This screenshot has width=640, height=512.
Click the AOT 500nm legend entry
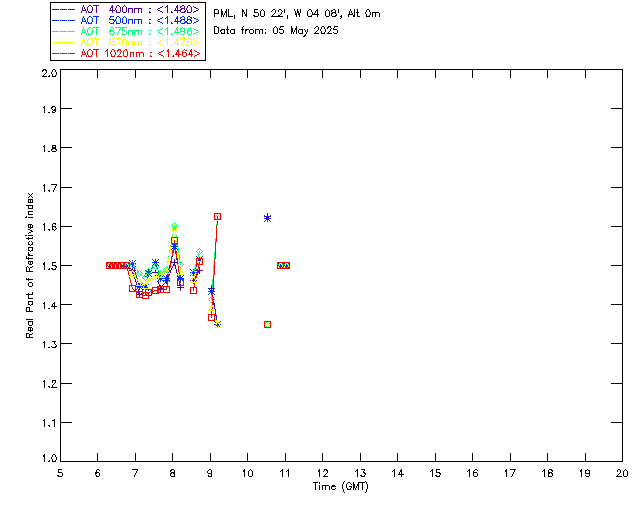126,20
